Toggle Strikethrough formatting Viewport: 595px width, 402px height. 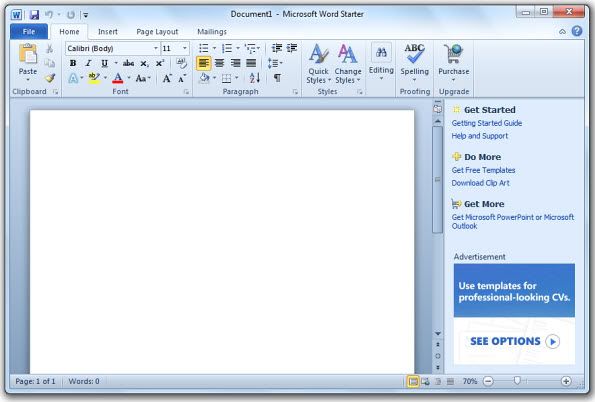pyautogui.click(x=128, y=63)
